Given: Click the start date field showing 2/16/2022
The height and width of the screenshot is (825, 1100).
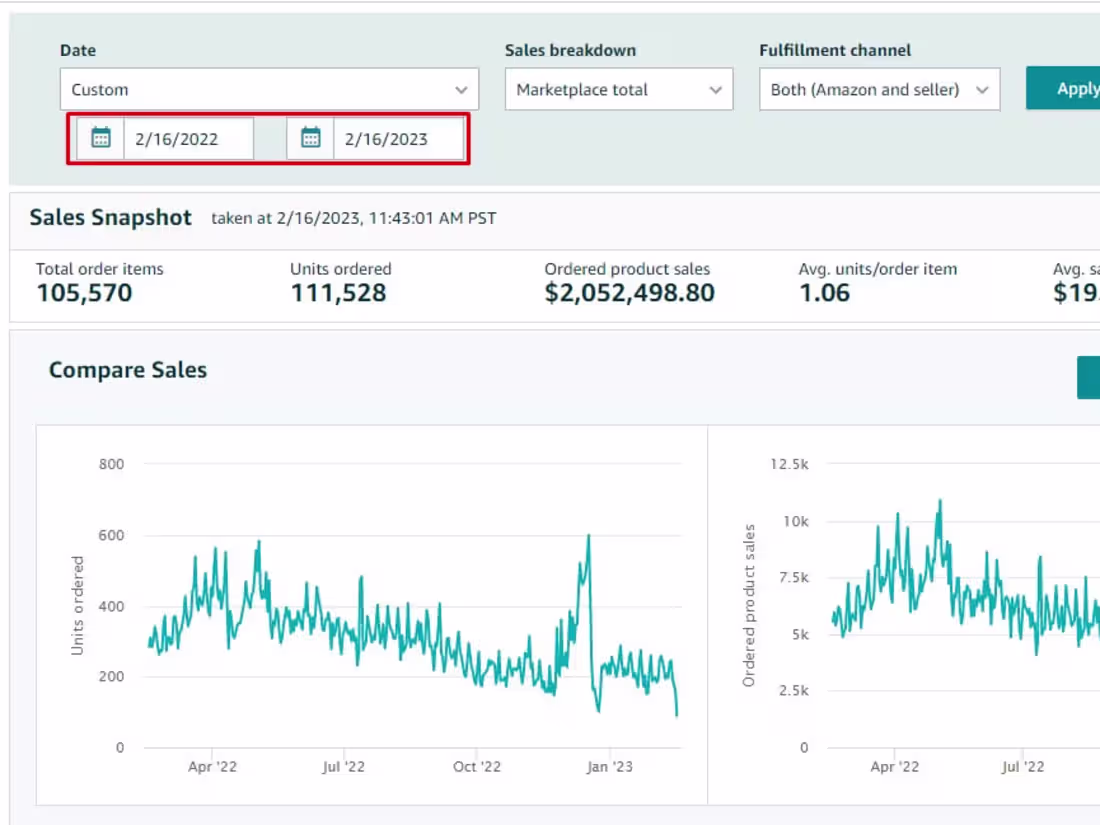Looking at the screenshot, I should click(x=188, y=139).
